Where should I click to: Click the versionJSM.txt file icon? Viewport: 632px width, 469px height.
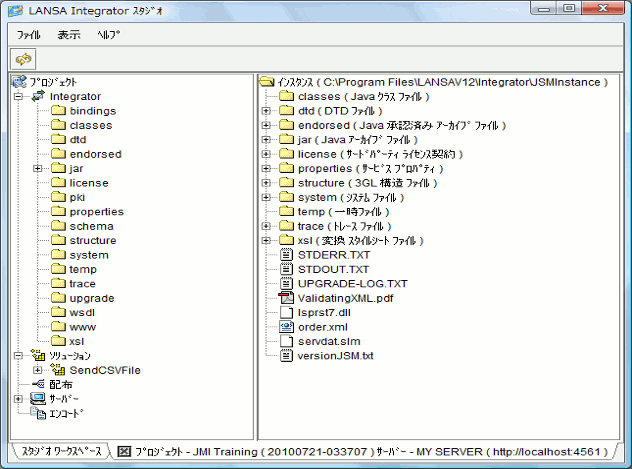coord(286,355)
